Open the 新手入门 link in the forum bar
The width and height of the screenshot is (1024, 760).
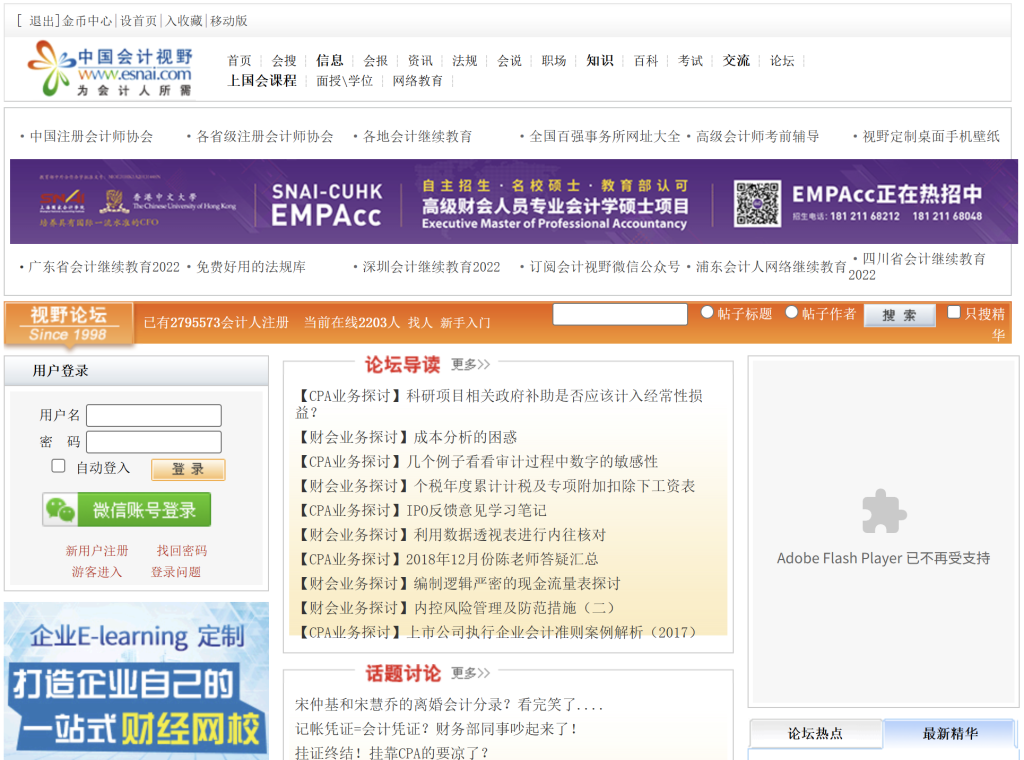click(x=465, y=323)
